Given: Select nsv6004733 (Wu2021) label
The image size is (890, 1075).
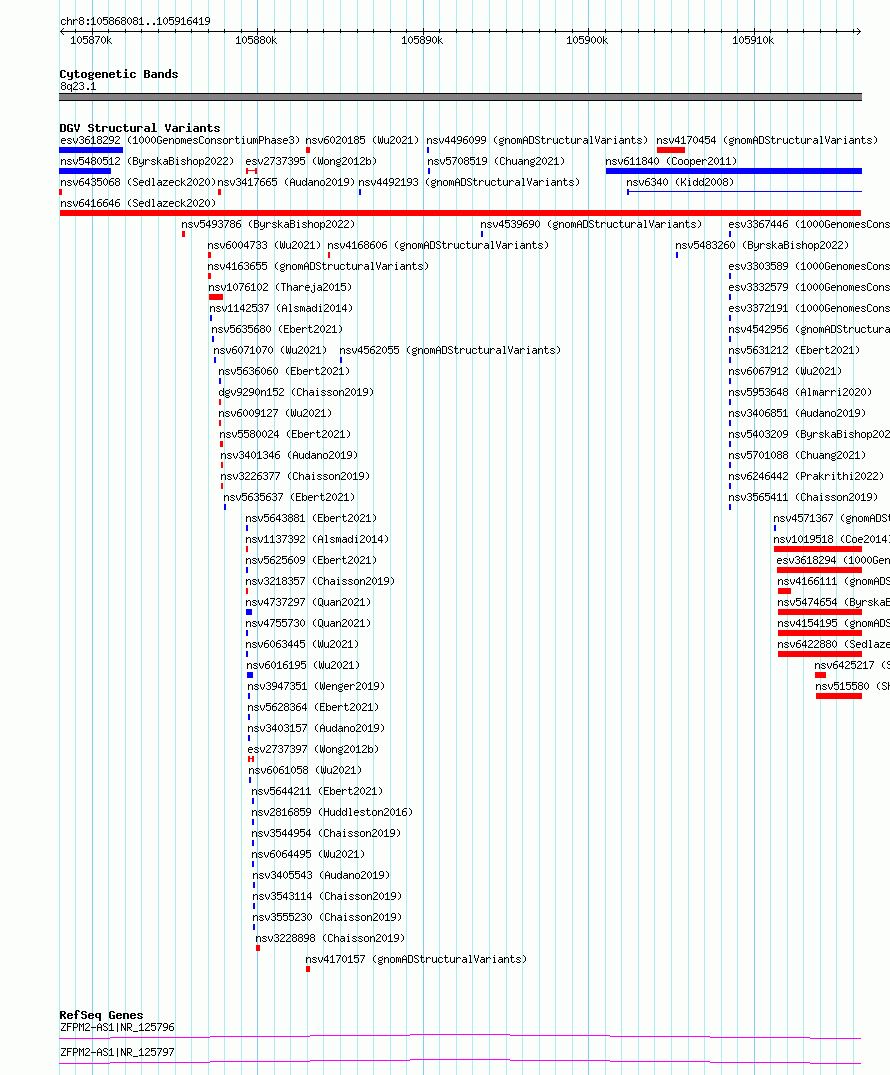Looking at the screenshot, I should click(x=264, y=245).
